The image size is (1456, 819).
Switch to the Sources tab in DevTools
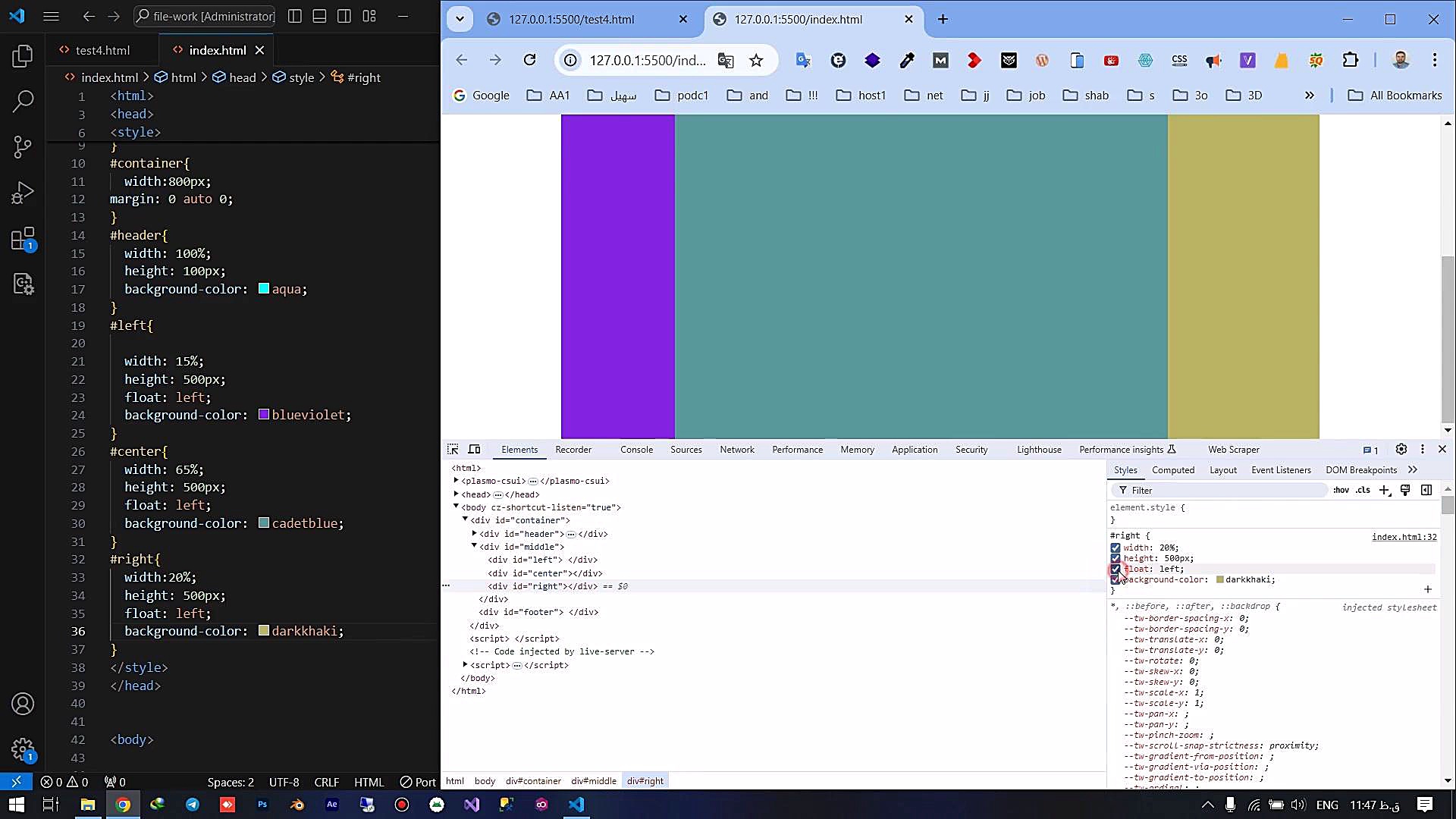coord(686,449)
